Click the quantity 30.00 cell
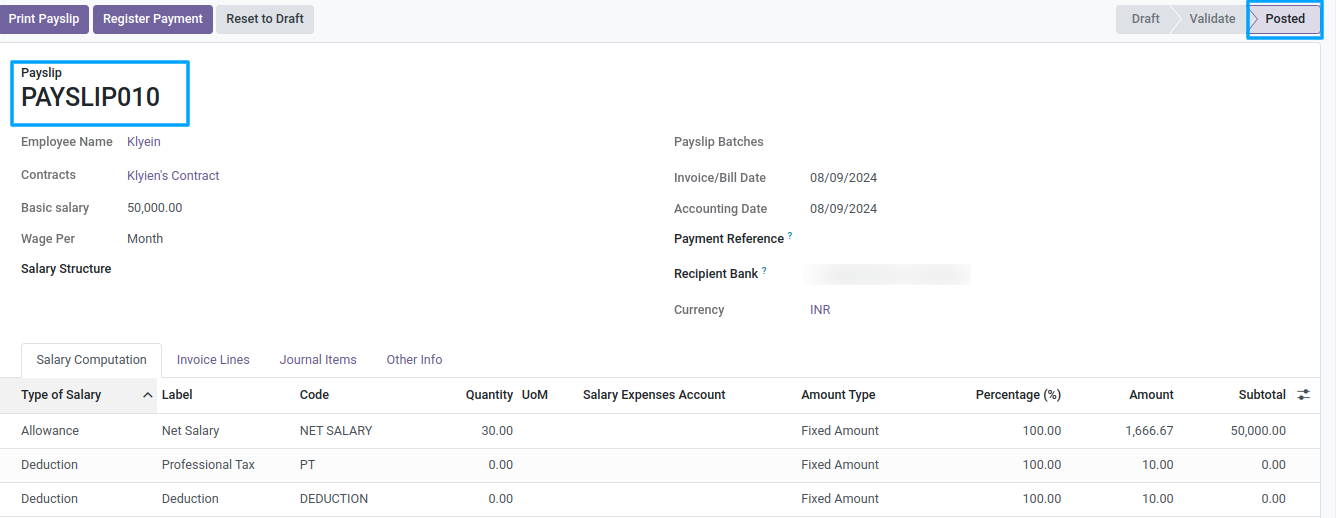1336x518 pixels. pyautogui.click(x=497, y=431)
